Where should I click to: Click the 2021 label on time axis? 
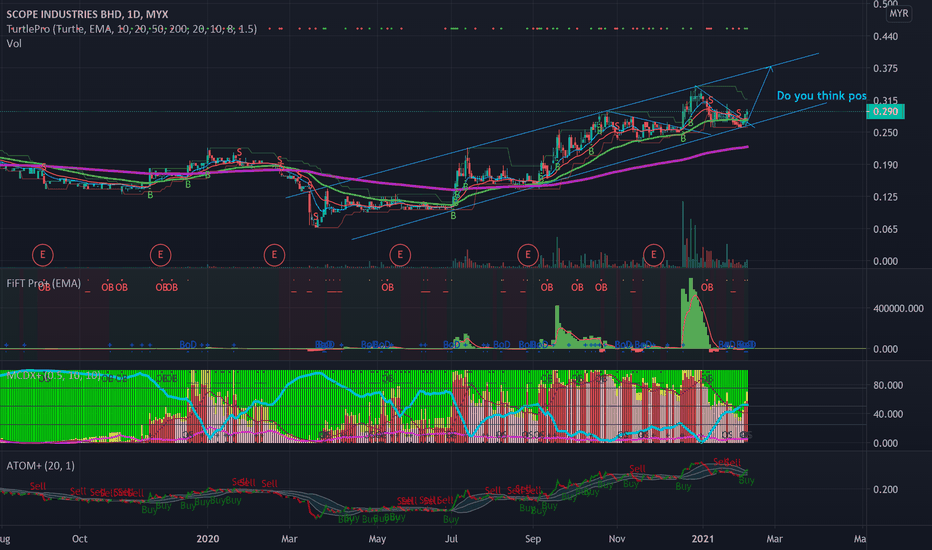point(703,539)
